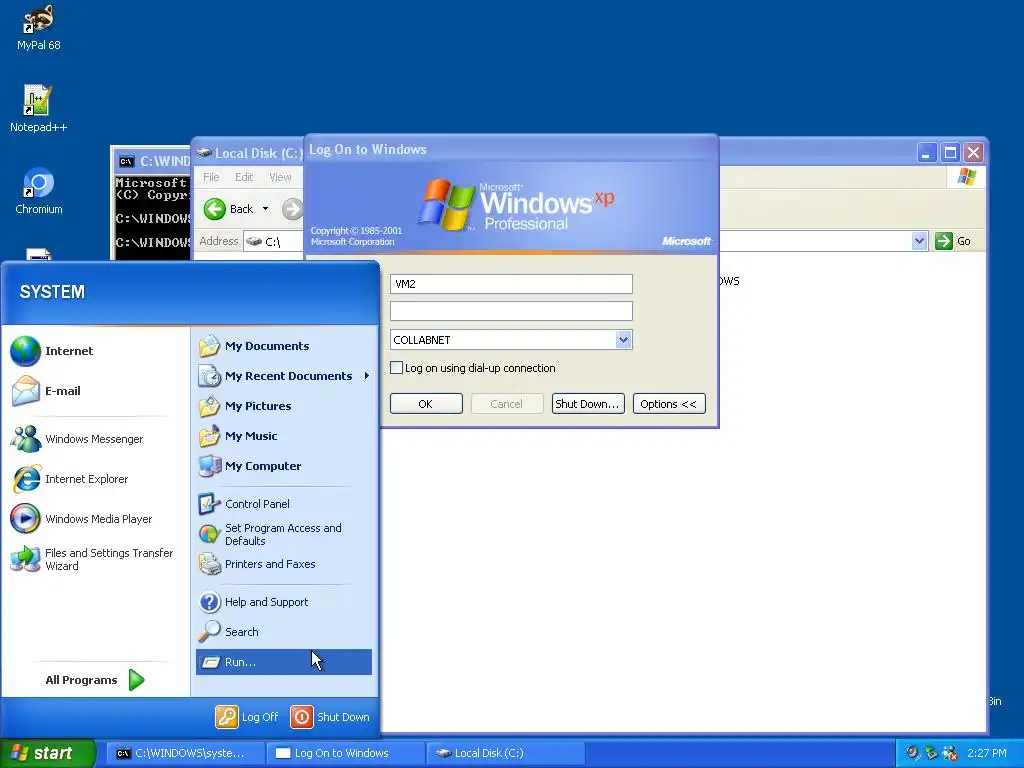Open the COLLABNET domain dropdown
Viewport: 1024px width, 768px height.
tap(624, 340)
